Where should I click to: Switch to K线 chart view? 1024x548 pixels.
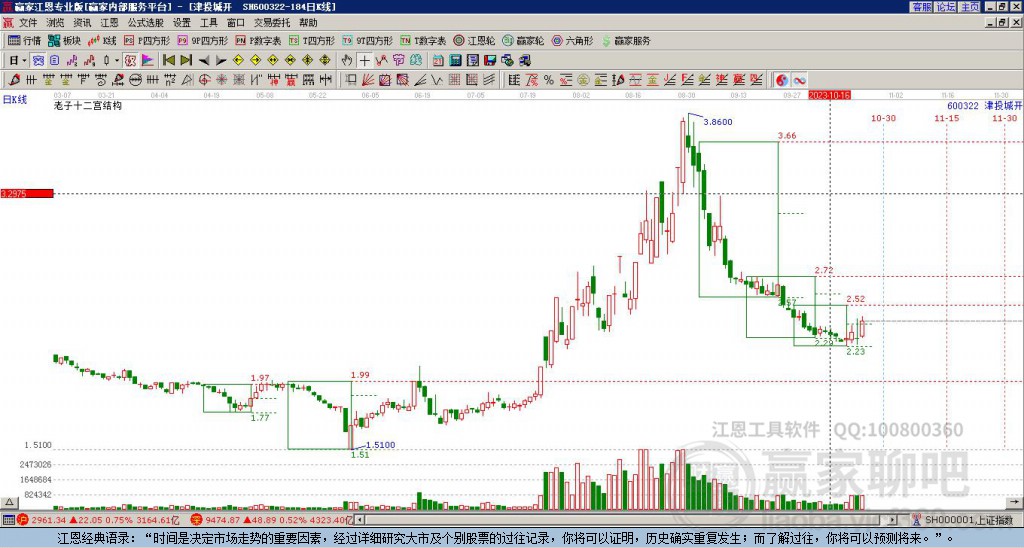coord(102,40)
